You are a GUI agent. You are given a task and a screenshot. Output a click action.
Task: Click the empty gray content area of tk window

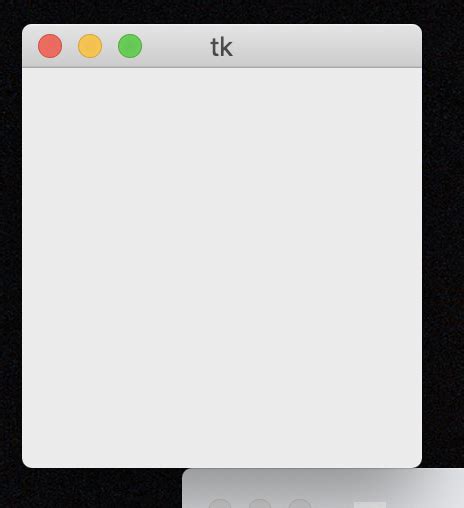pyautogui.click(x=222, y=267)
